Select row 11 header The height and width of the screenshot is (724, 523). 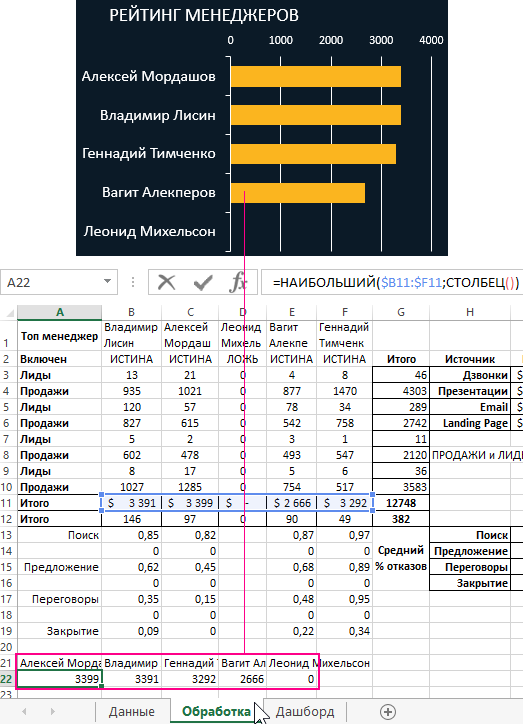click(x=8, y=503)
